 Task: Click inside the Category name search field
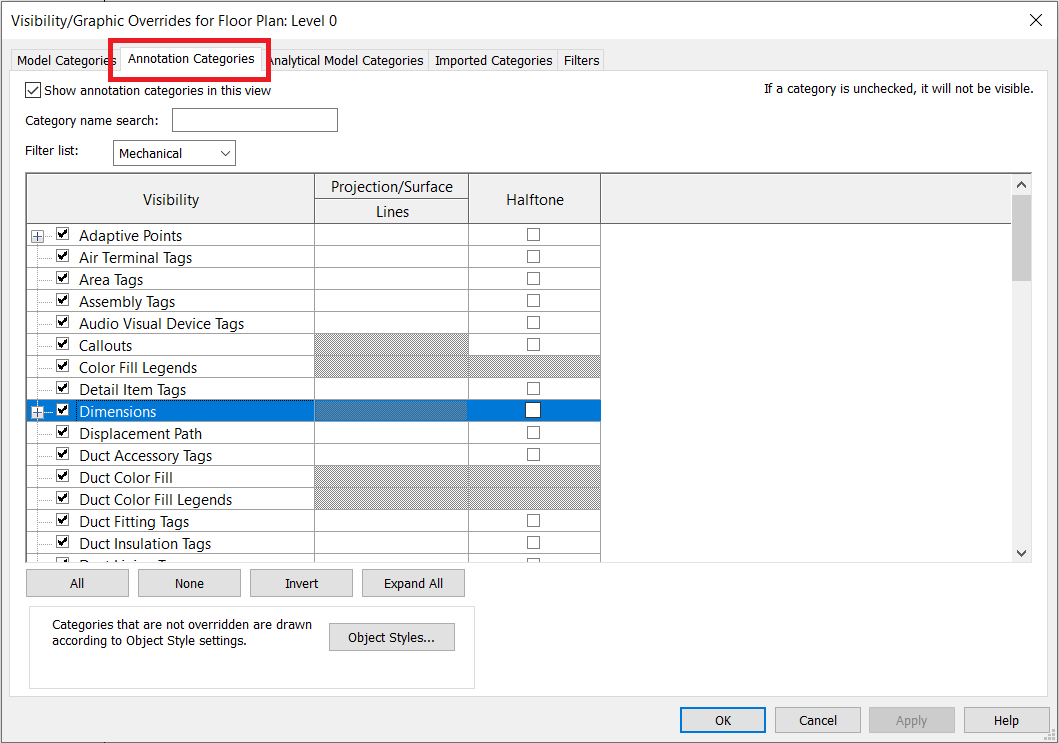254,119
